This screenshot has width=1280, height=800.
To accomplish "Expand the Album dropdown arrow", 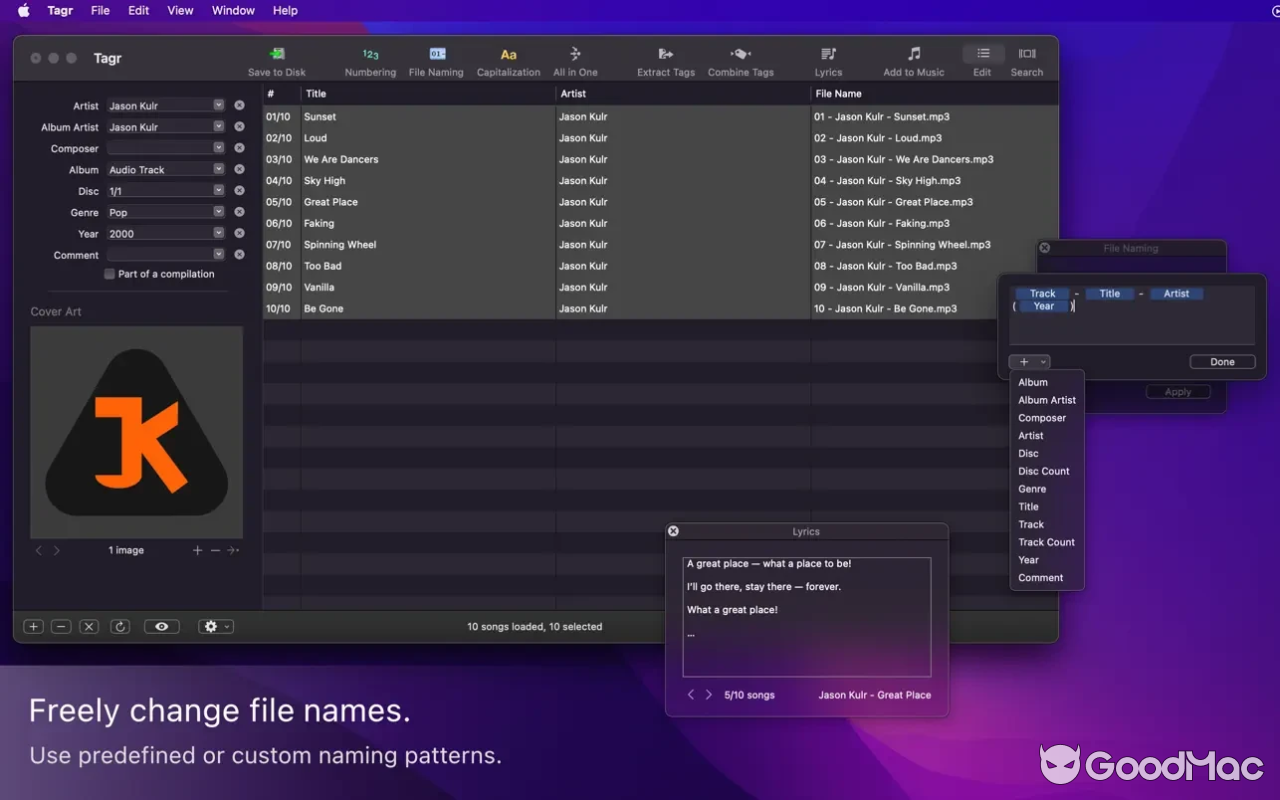I will coord(218,169).
